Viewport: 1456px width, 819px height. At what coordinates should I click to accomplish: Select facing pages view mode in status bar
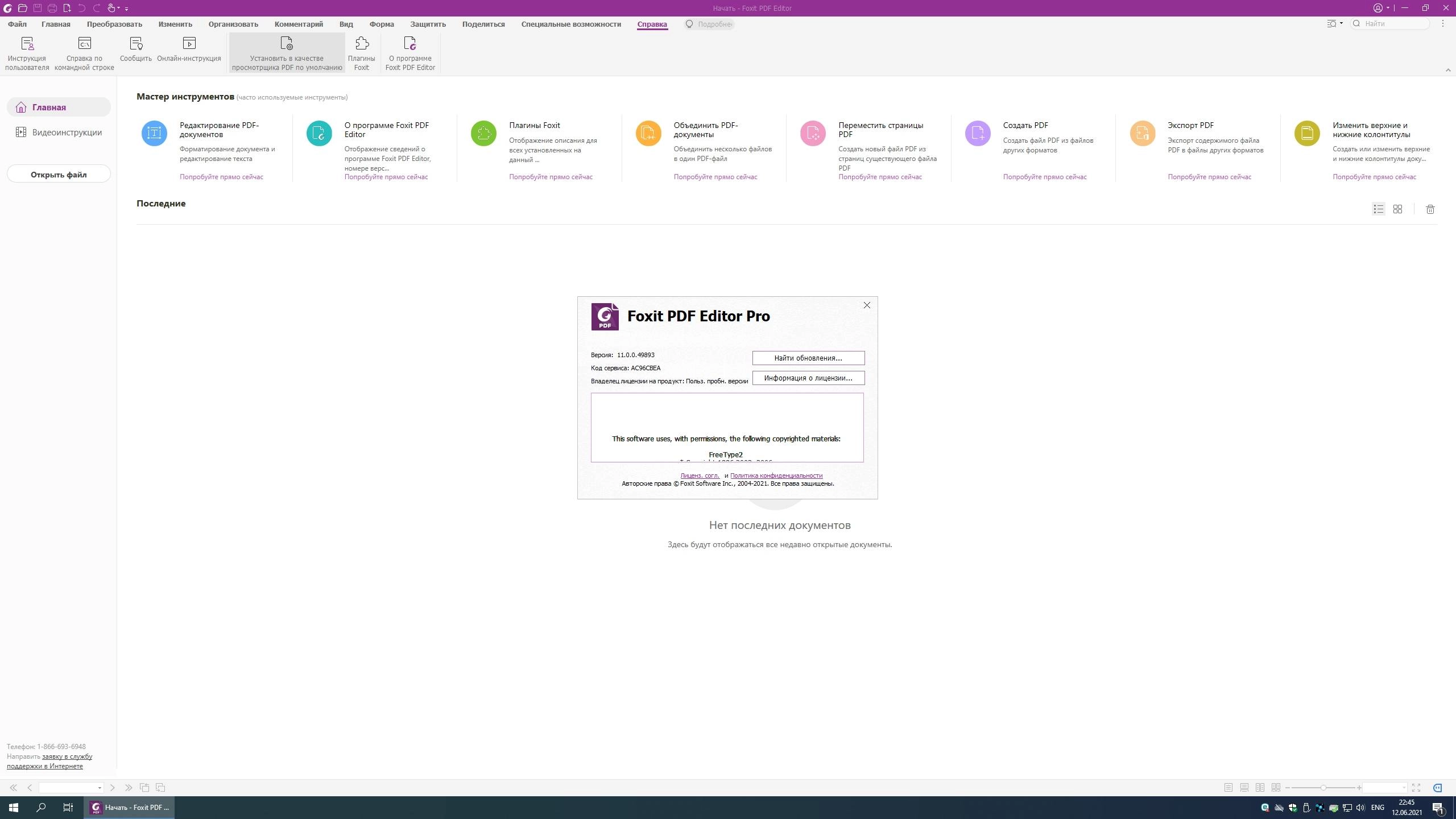click(x=1260, y=788)
